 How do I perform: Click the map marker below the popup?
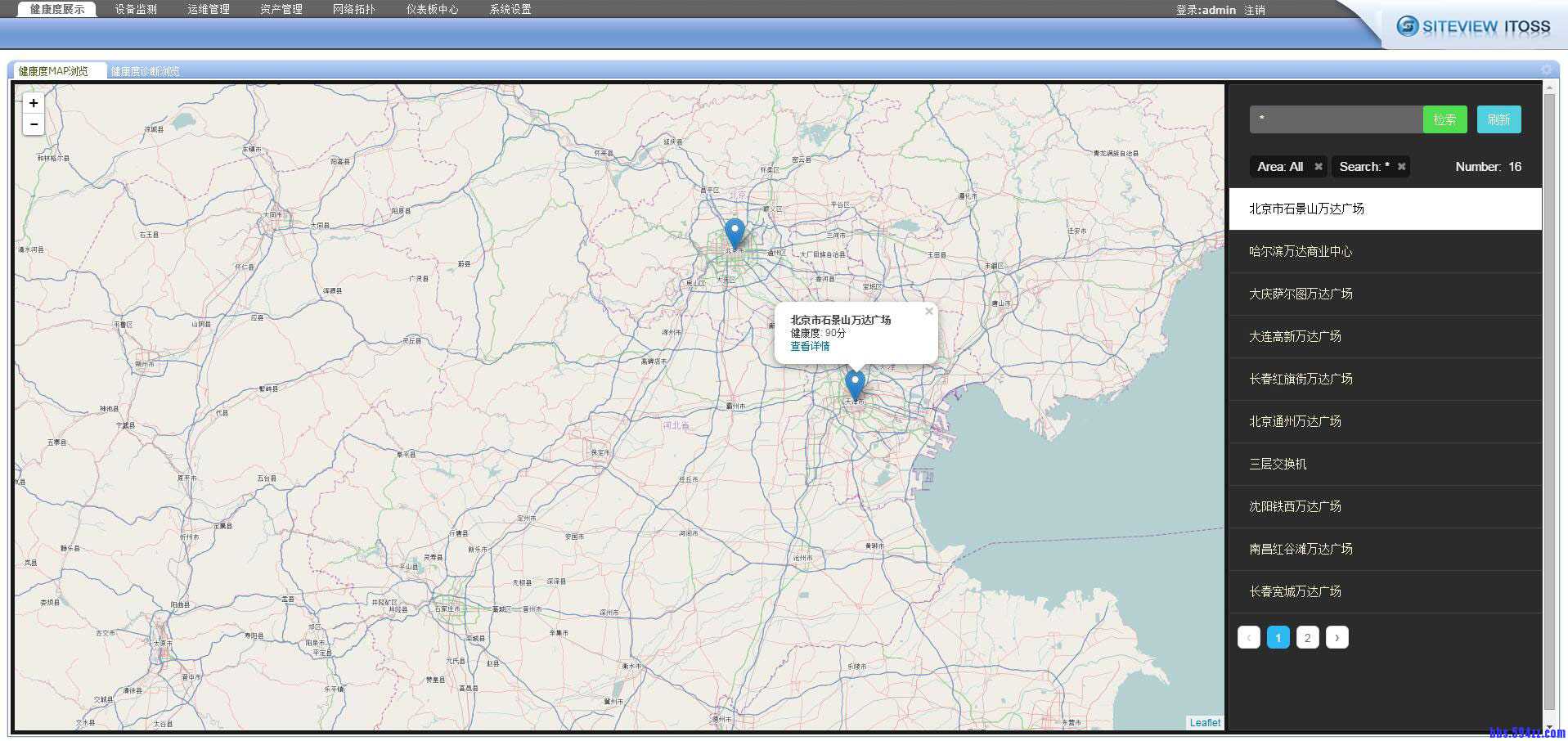854,384
